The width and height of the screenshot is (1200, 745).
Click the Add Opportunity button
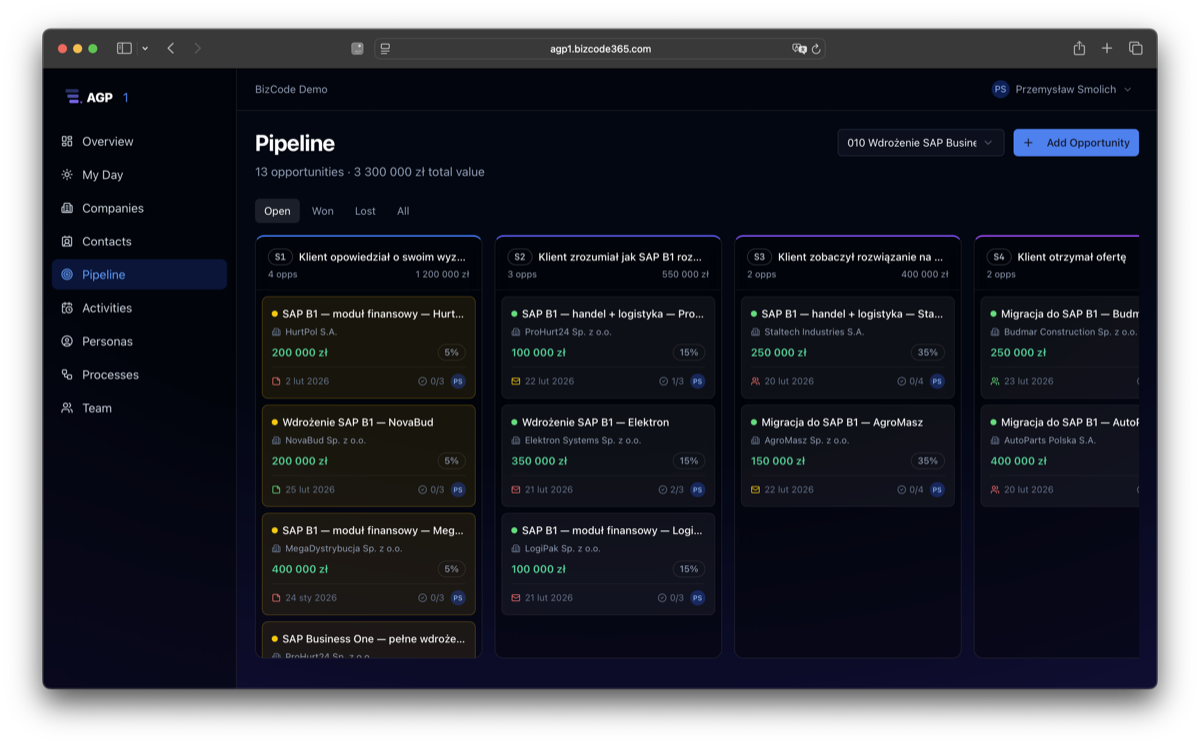[x=1076, y=142]
